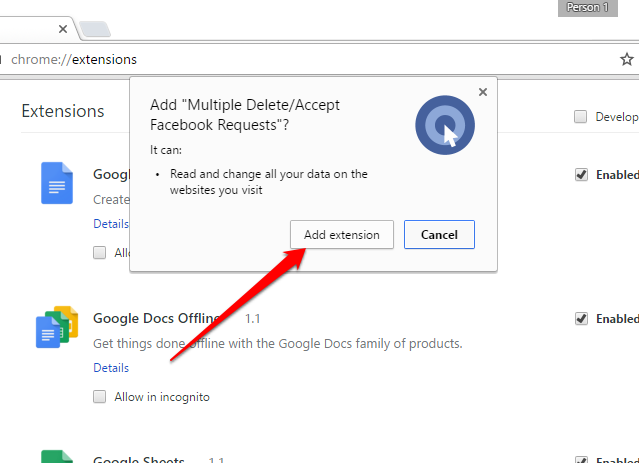The width and height of the screenshot is (639, 463).
Task: Click the Multiple Delete/Accept extension icon
Action: (x=445, y=125)
